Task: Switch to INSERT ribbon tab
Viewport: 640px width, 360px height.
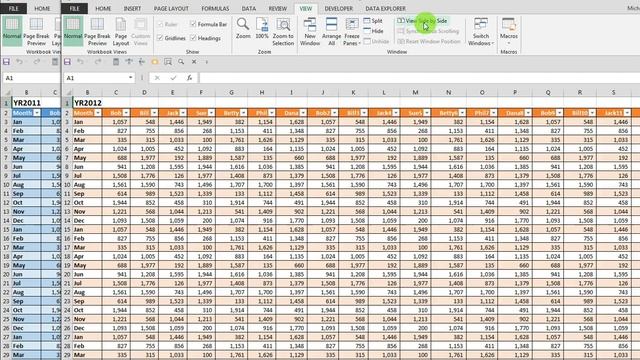Action: 132,8
